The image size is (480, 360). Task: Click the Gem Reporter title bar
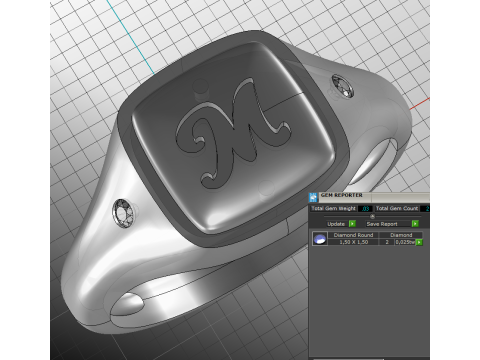pos(374,197)
